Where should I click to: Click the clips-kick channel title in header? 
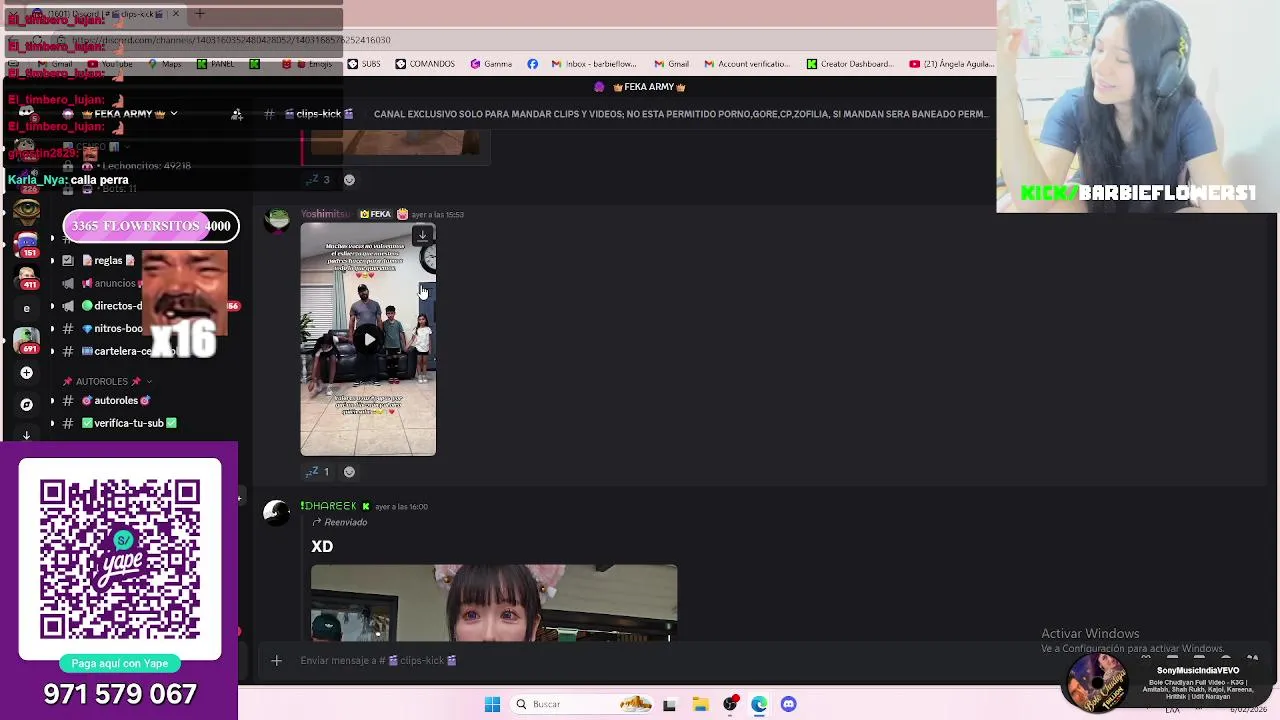click(318, 114)
